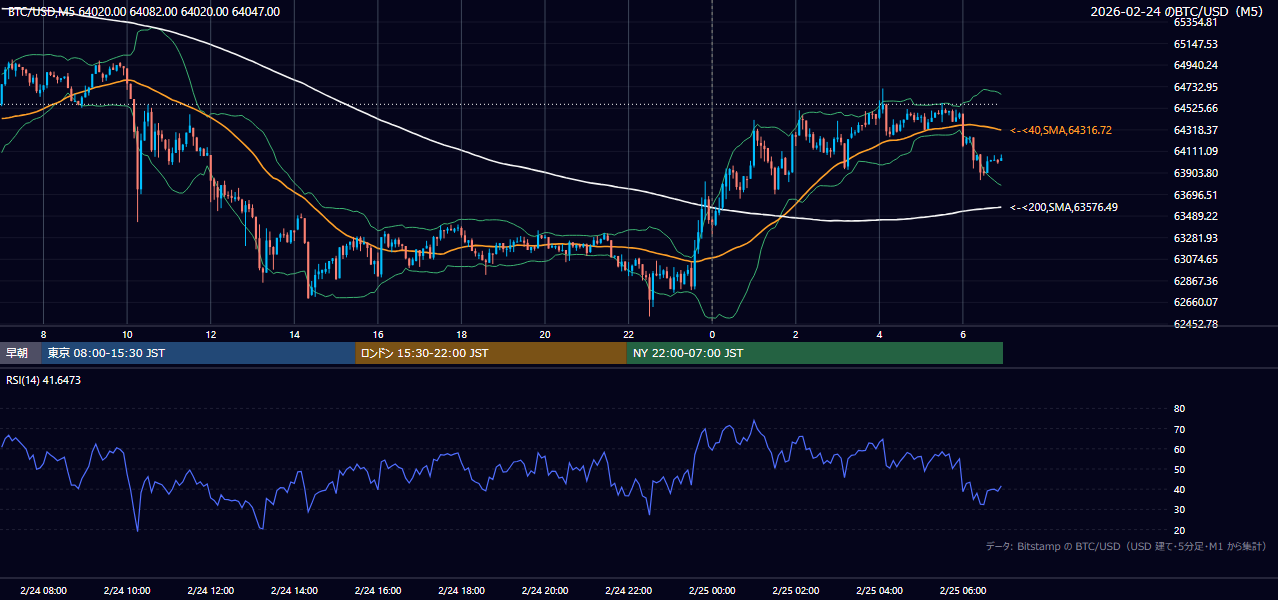Click price axis value 62867.36
Screen dimensions: 1278x600
tap(1195, 281)
